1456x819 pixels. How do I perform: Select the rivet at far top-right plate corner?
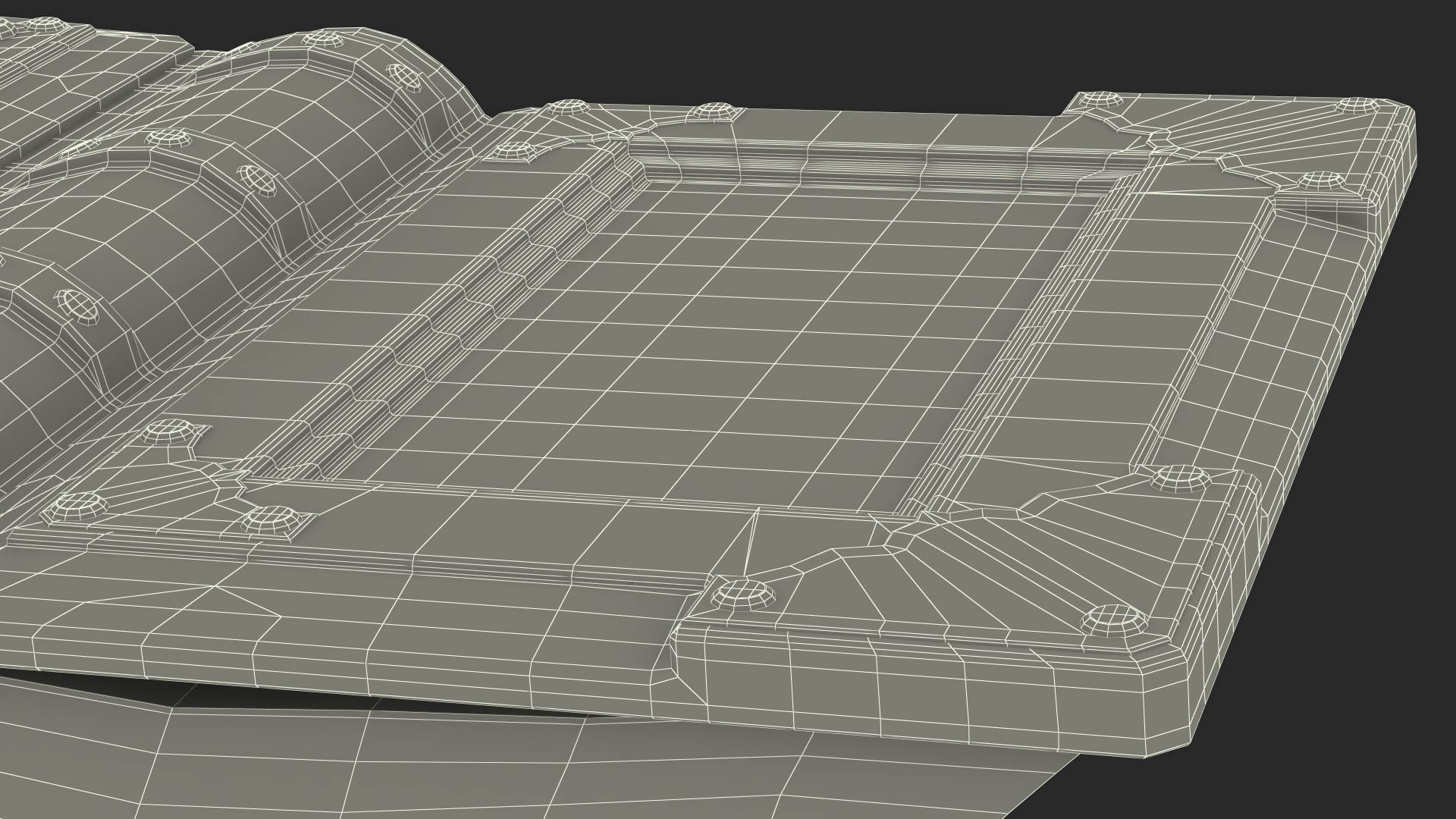click(x=1357, y=106)
